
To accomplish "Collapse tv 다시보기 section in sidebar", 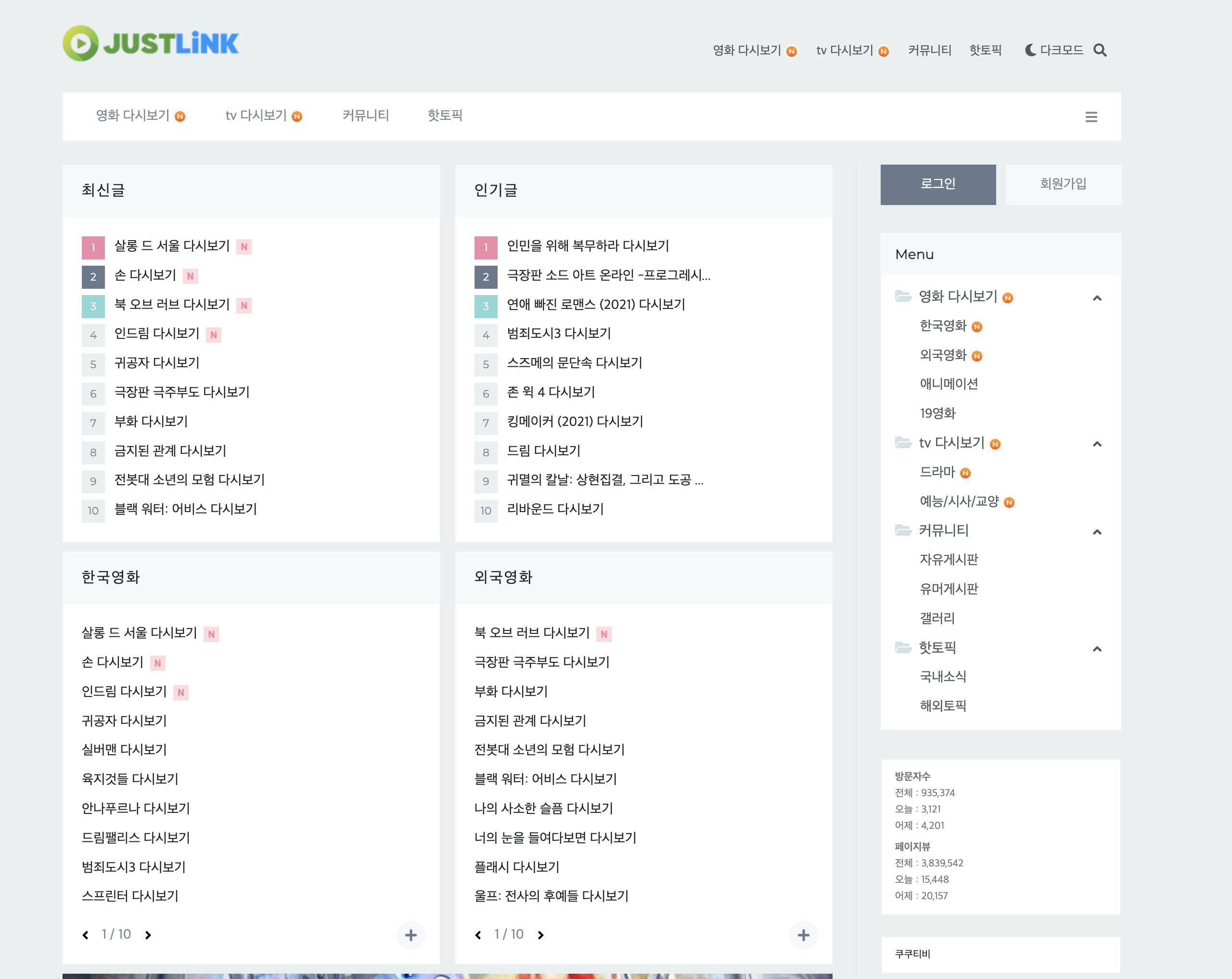I will pyautogui.click(x=1097, y=444).
